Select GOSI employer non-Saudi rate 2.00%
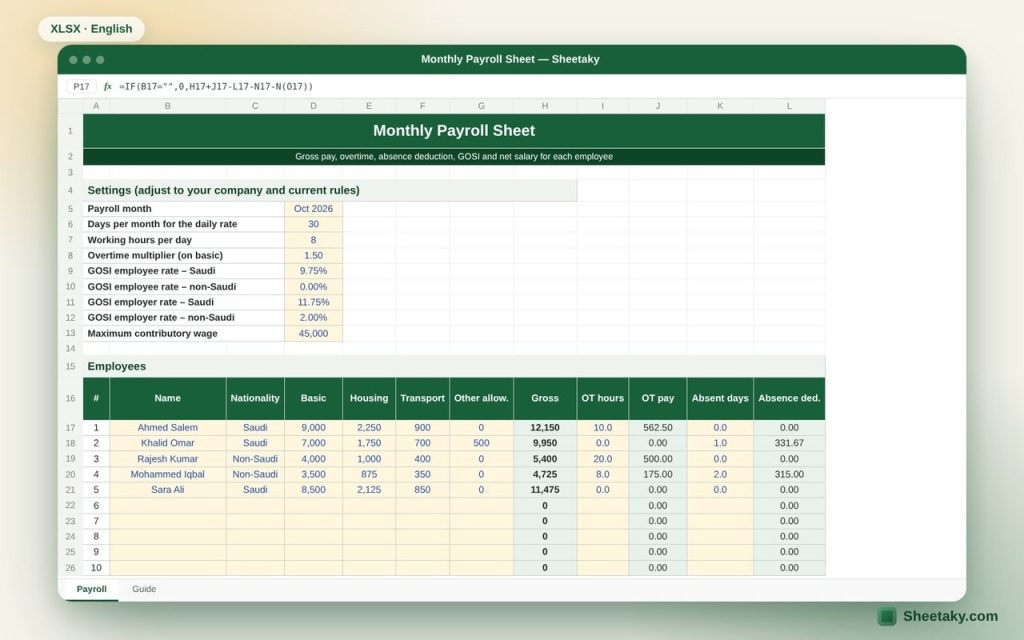Image resolution: width=1024 pixels, height=640 pixels. point(313,317)
